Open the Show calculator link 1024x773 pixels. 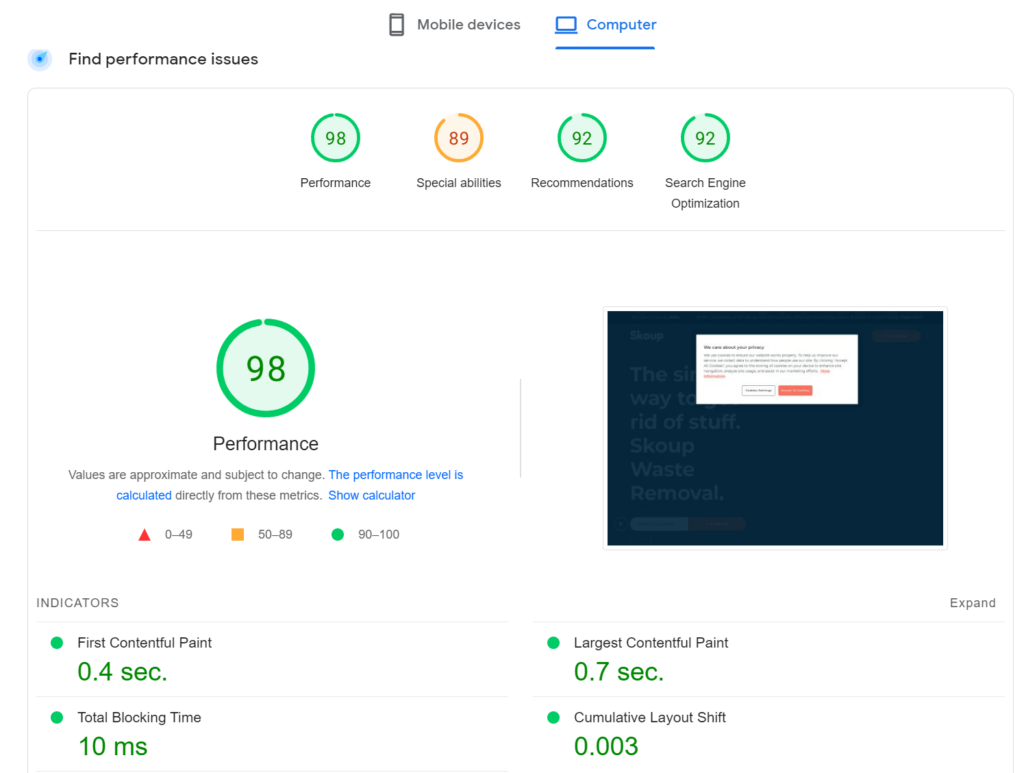tap(372, 495)
